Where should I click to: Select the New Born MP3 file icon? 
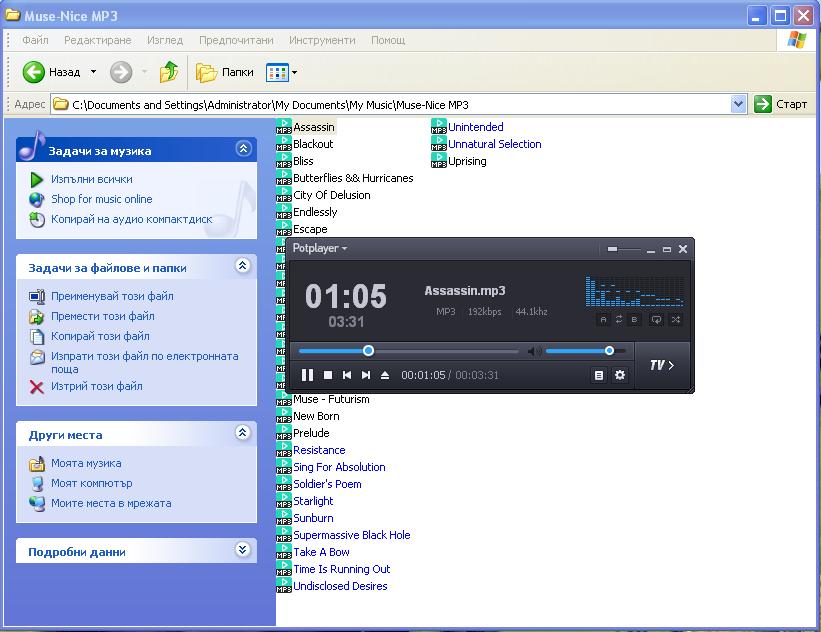coord(284,416)
